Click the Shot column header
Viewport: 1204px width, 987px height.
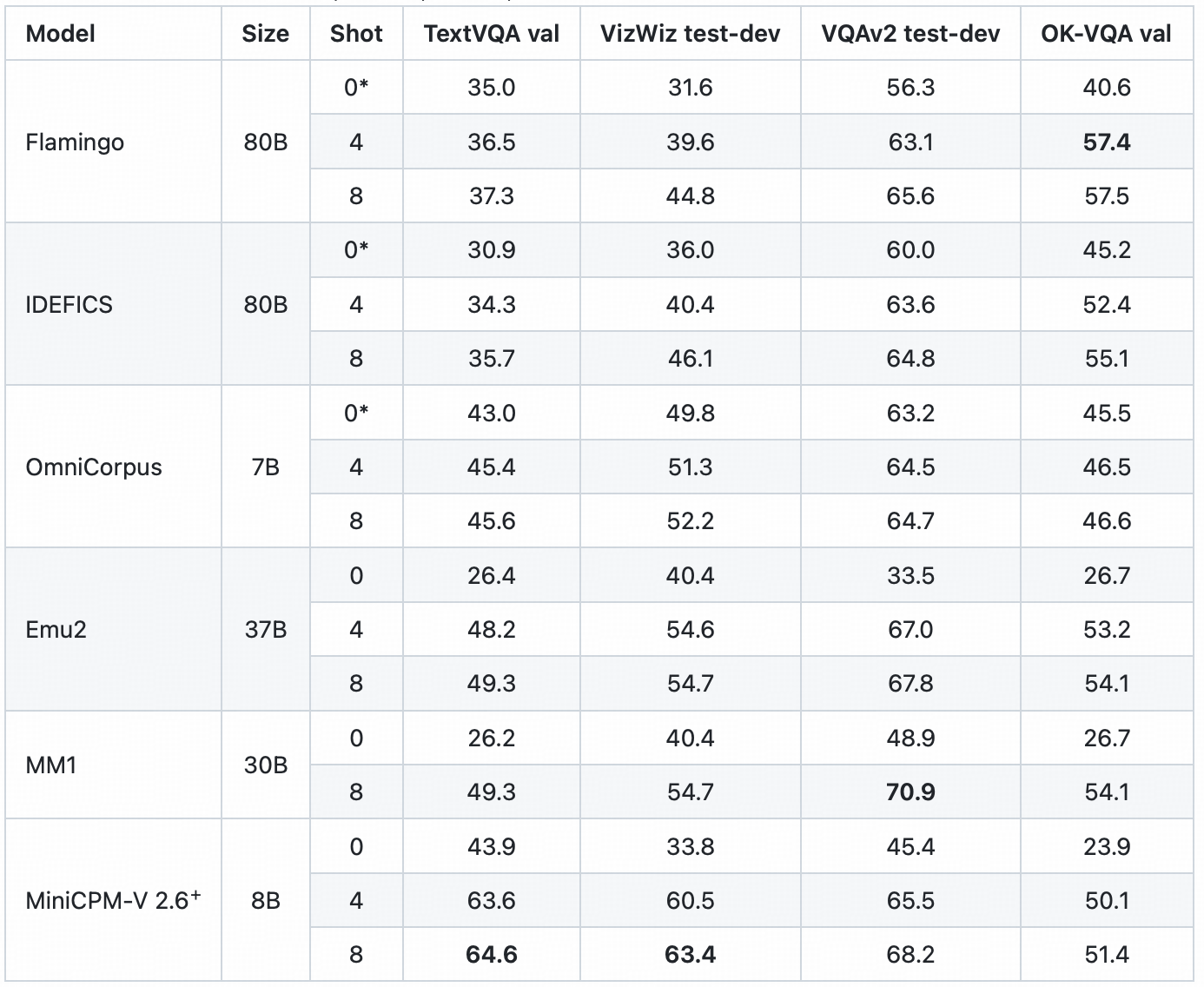356,34
